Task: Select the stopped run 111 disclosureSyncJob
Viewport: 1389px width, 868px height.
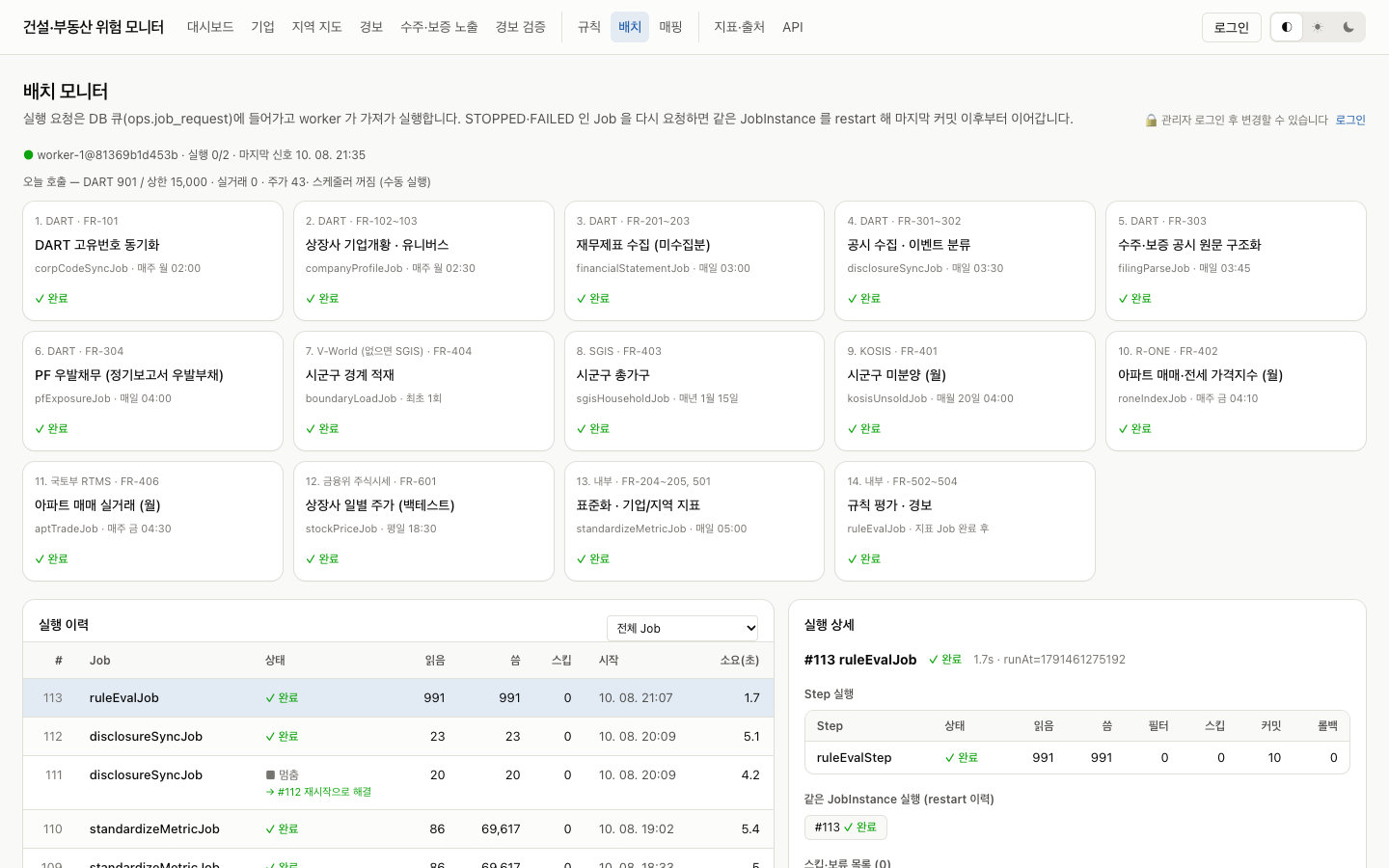Action: [x=398, y=783]
